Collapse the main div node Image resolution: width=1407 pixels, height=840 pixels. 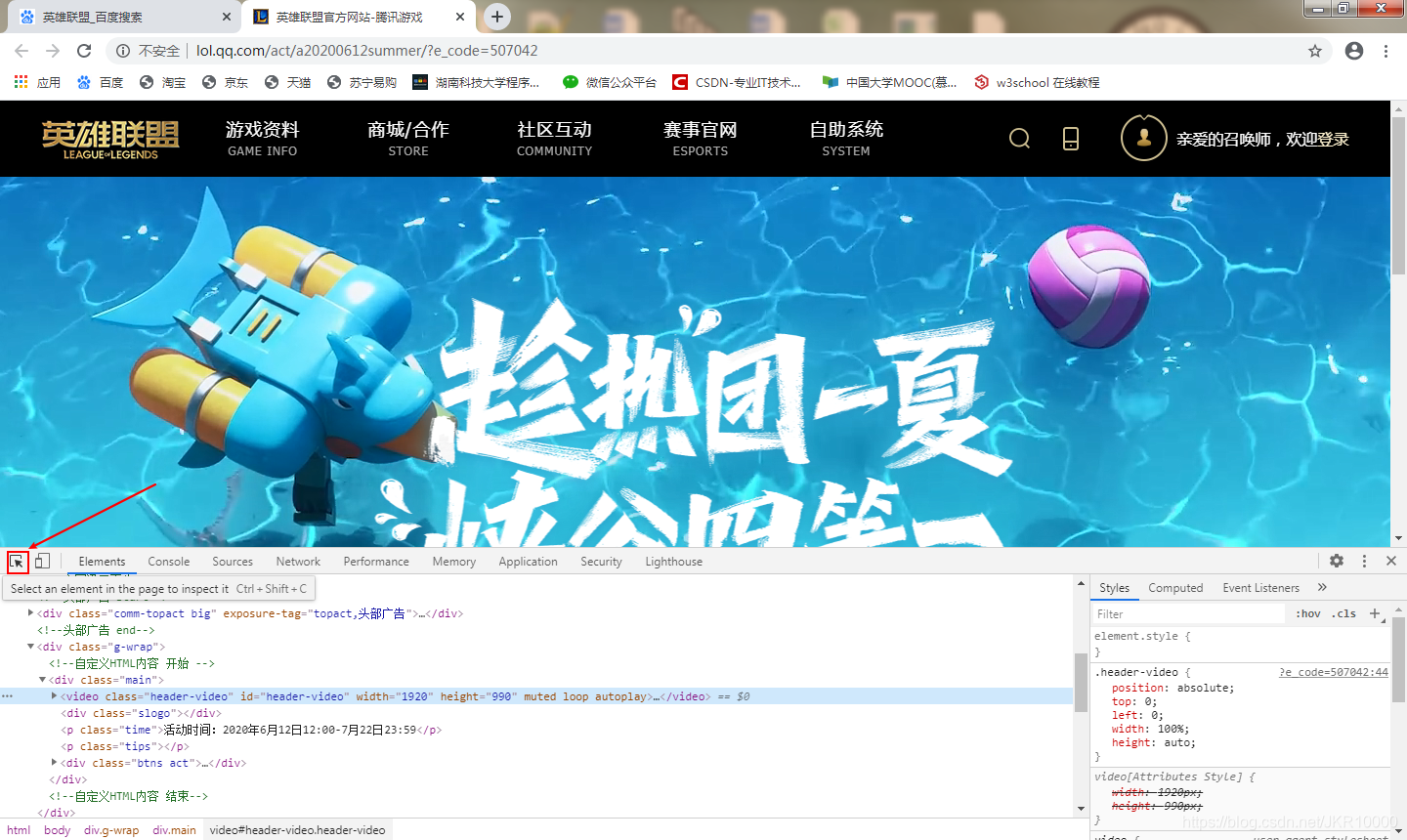point(43,680)
